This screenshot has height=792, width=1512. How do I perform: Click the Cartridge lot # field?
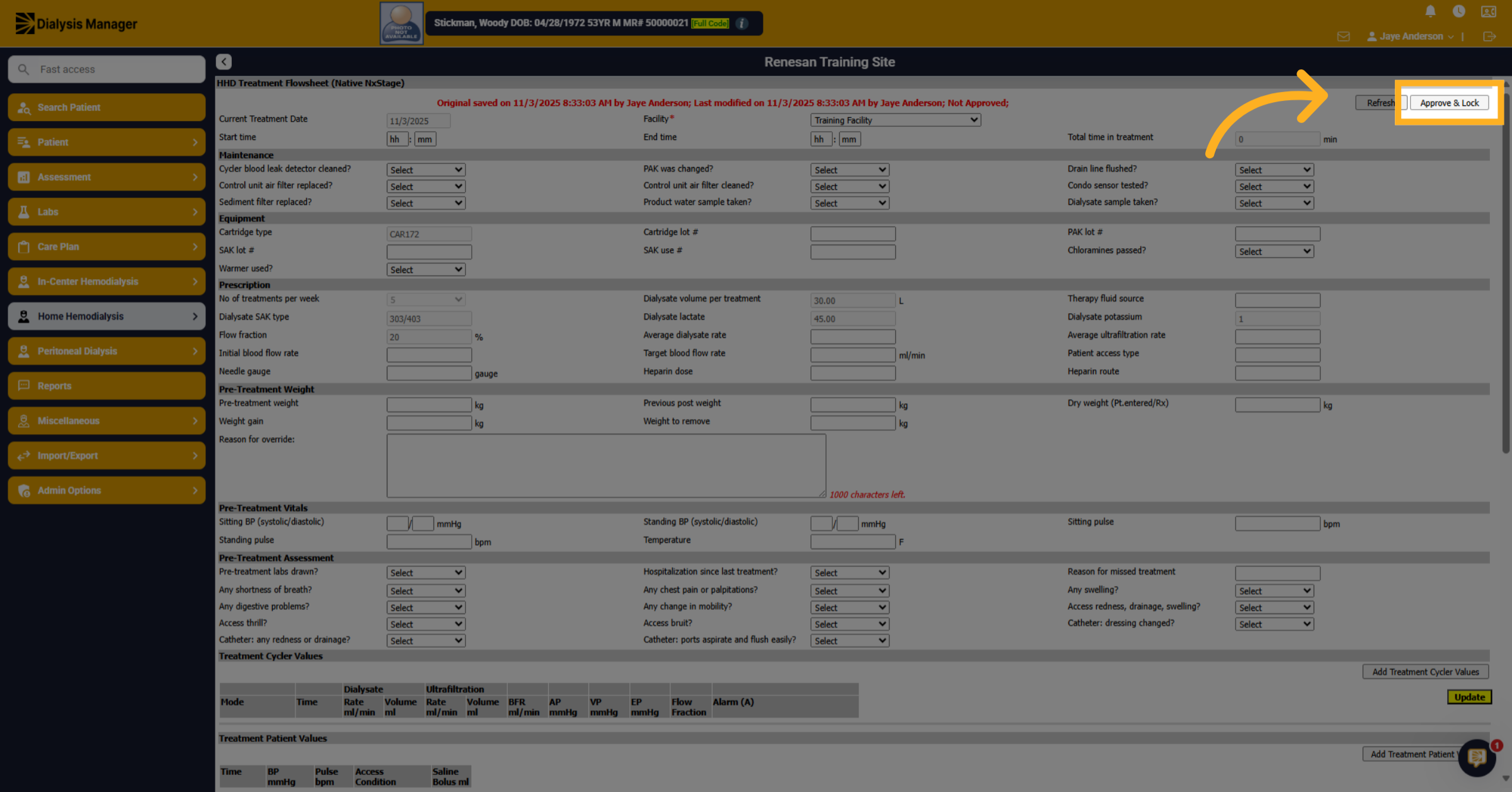tap(853, 234)
